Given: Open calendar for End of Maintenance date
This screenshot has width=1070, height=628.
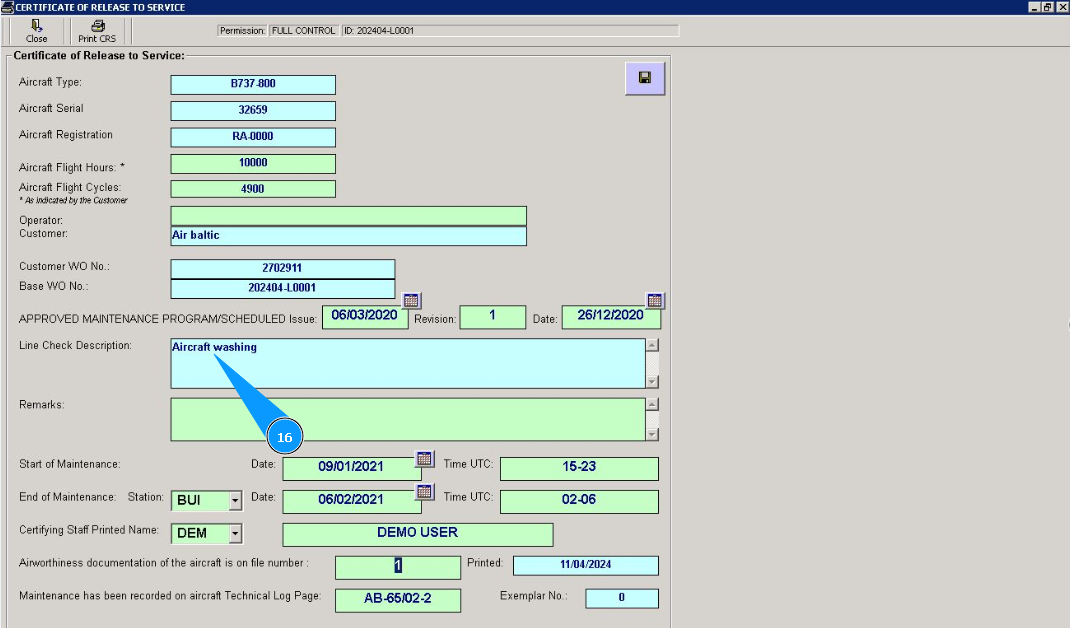Looking at the screenshot, I should point(424,491).
